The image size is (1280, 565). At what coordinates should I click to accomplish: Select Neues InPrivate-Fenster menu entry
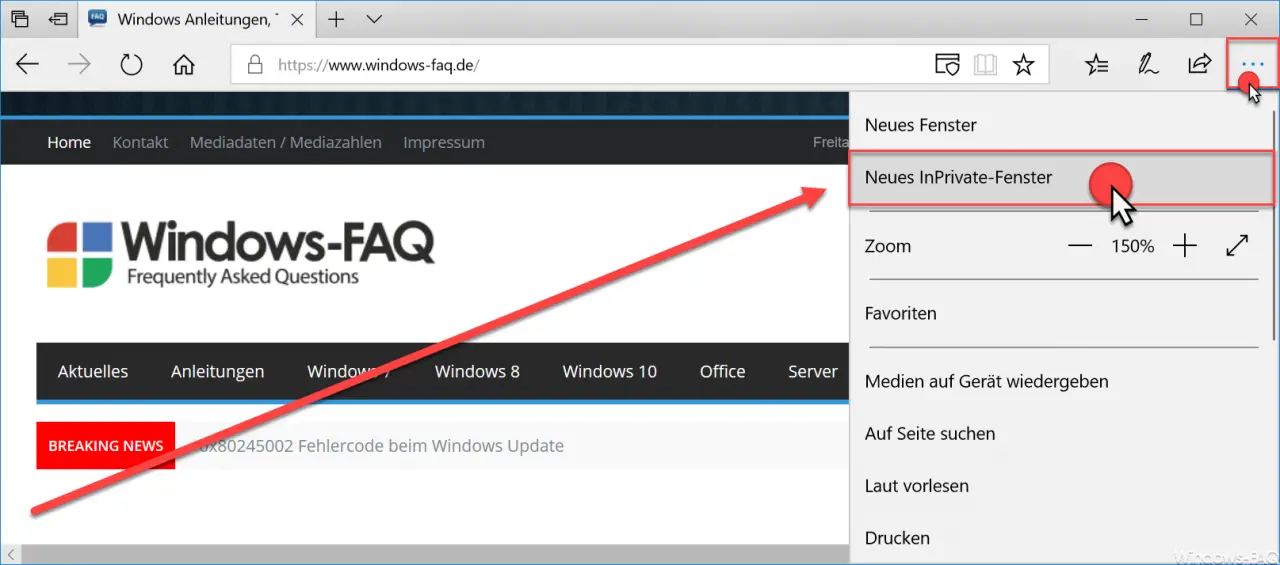pyautogui.click(x=1063, y=178)
